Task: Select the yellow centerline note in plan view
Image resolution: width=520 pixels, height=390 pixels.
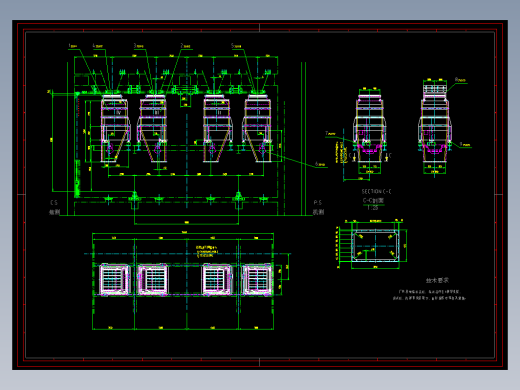Action: point(207,252)
